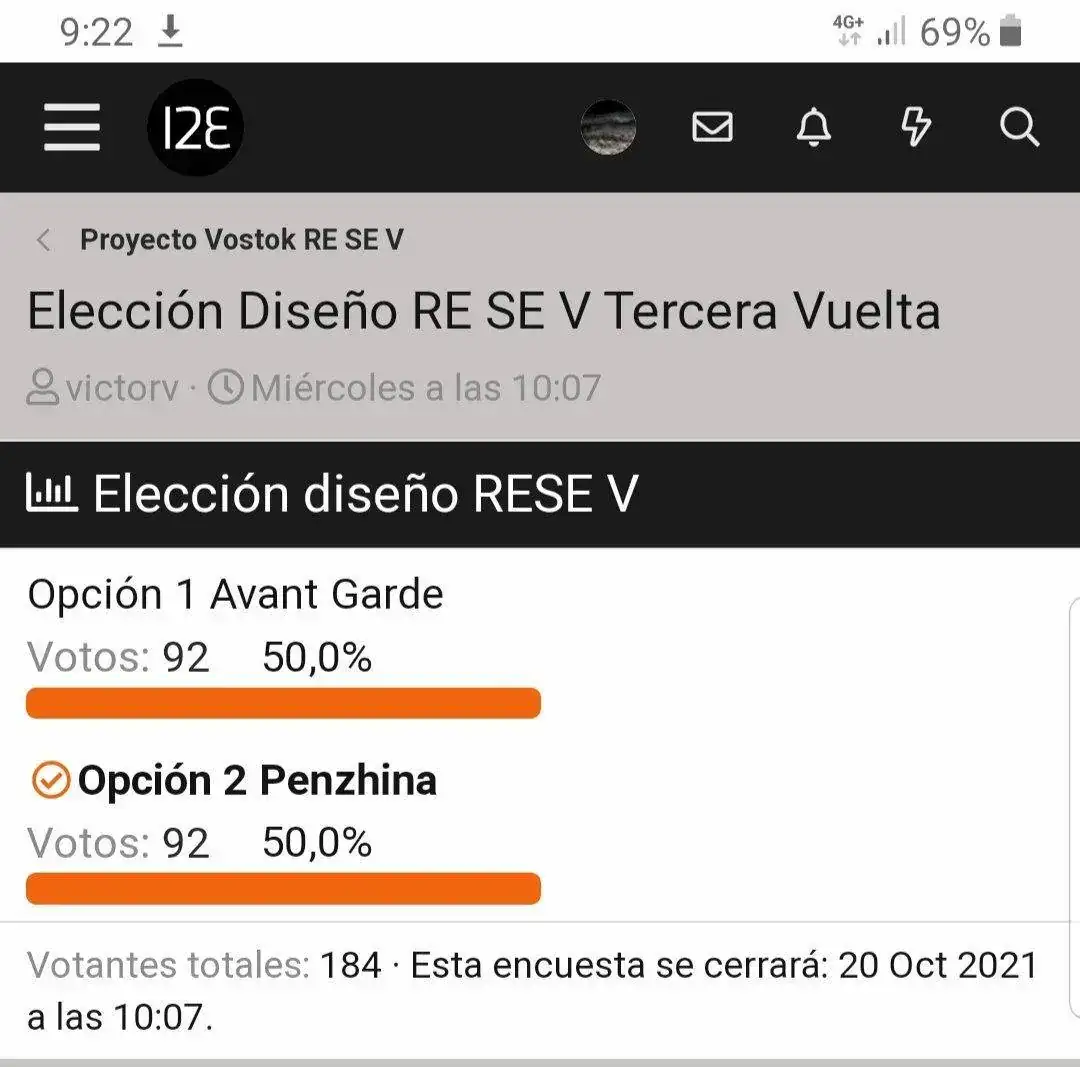Check the bell notifications icon

[x=814, y=127]
